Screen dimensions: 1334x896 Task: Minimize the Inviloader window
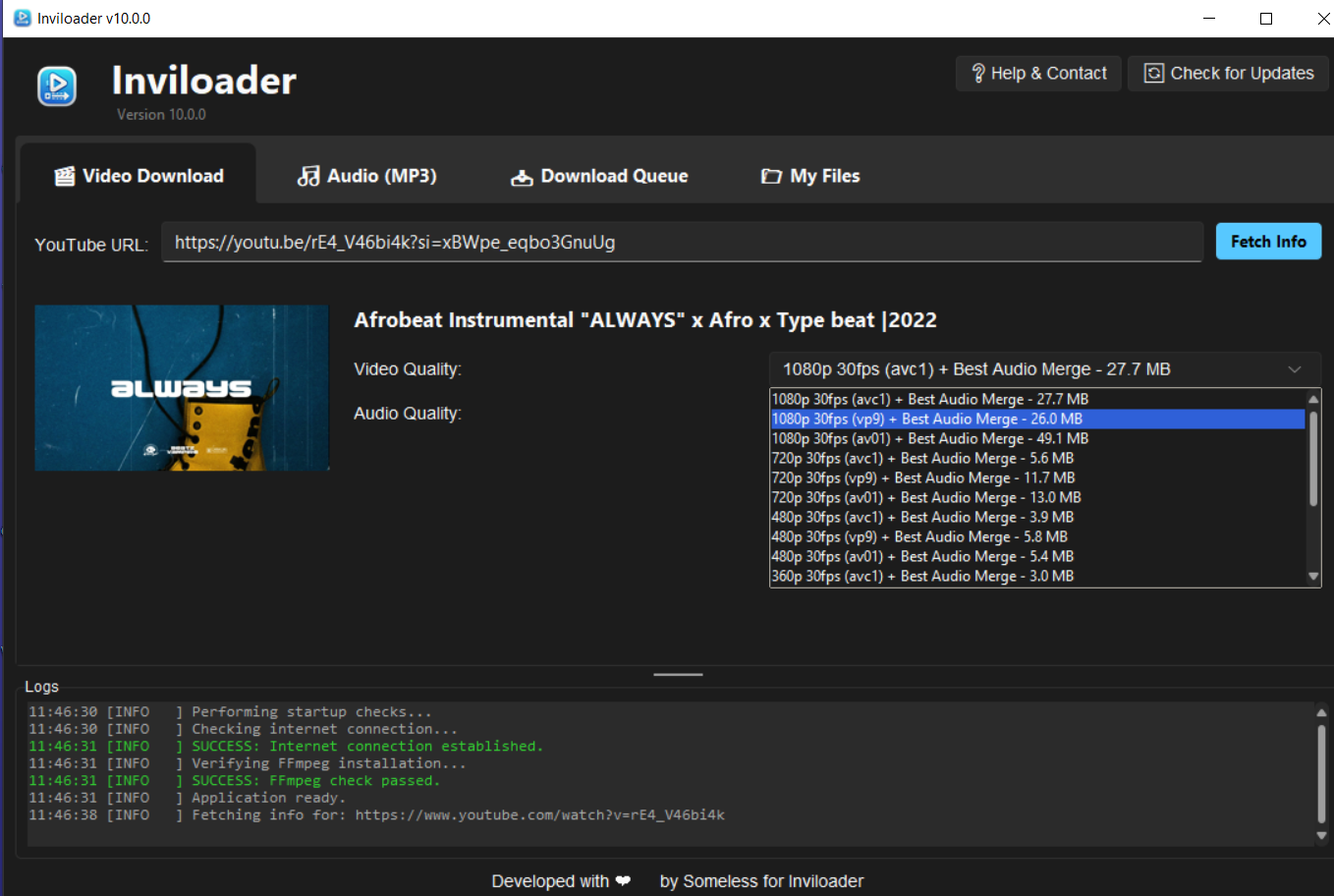(x=1209, y=18)
